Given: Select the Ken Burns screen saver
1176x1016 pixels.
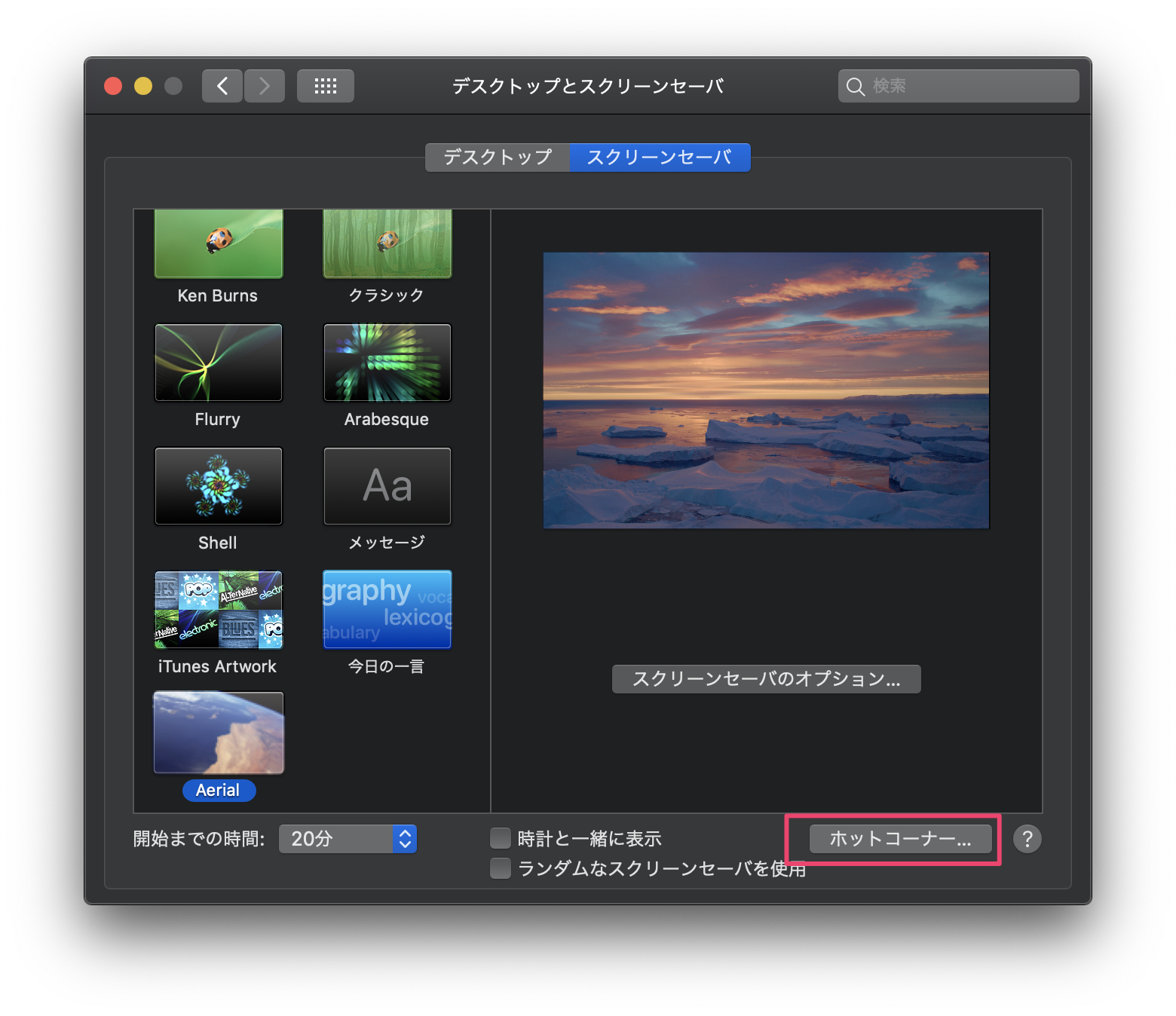Looking at the screenshot, I should pyautogui.click(x=218, y=243).
